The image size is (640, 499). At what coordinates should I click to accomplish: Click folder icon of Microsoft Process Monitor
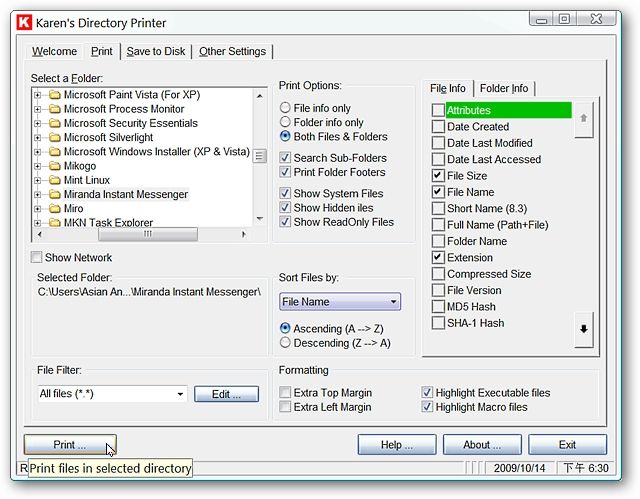click(55, 109)
